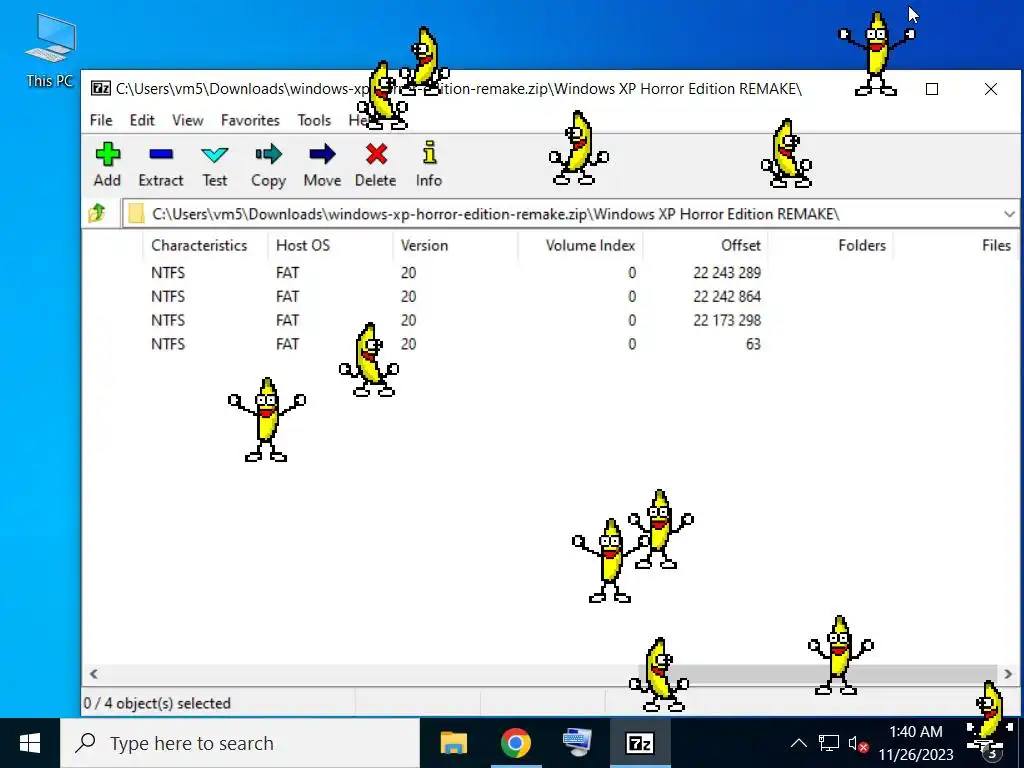Sort by Folders column header
The height and width of the screenshot is (768, 1024).
point(830,246)
